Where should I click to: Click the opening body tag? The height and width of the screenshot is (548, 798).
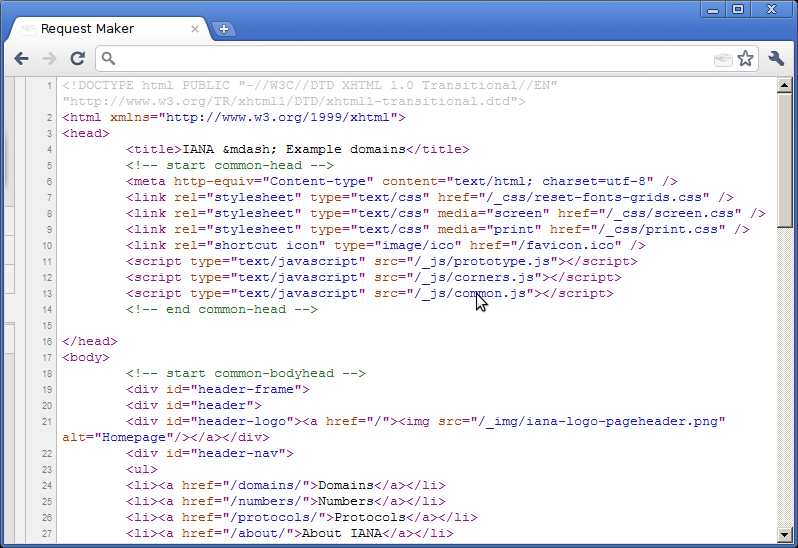click(86, 357)
